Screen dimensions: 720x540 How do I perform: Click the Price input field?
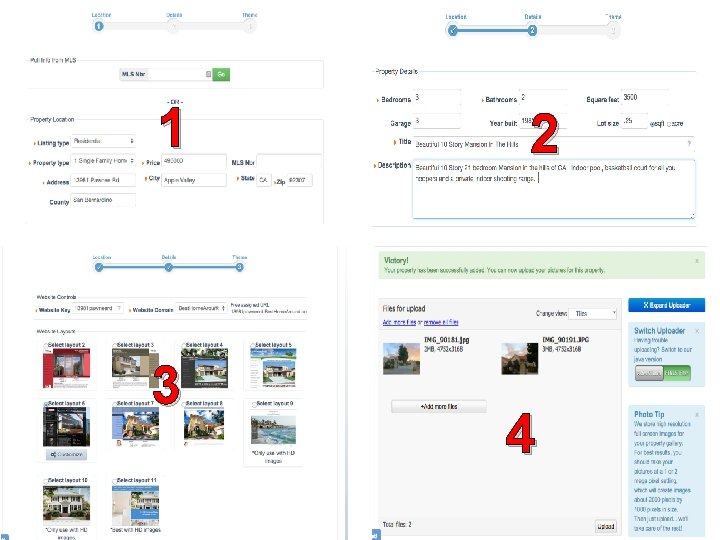pos(194,161)
